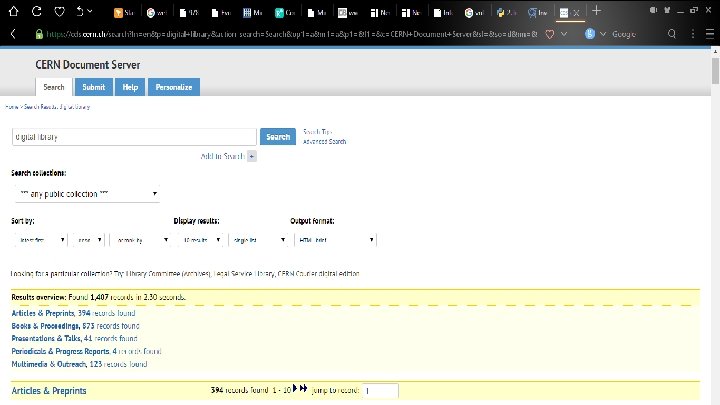Open the three vertical dots menu
The height and width of the screenshot is (405, 720).
click(x=693, y=34)
